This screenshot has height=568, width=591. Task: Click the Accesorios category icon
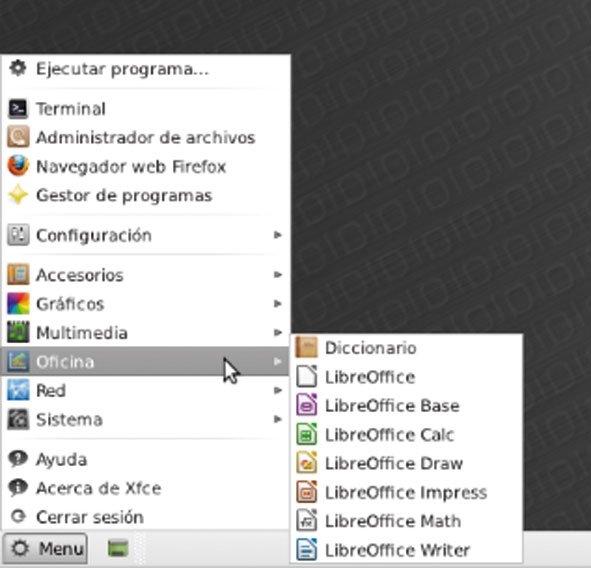(x=18, y=275)
